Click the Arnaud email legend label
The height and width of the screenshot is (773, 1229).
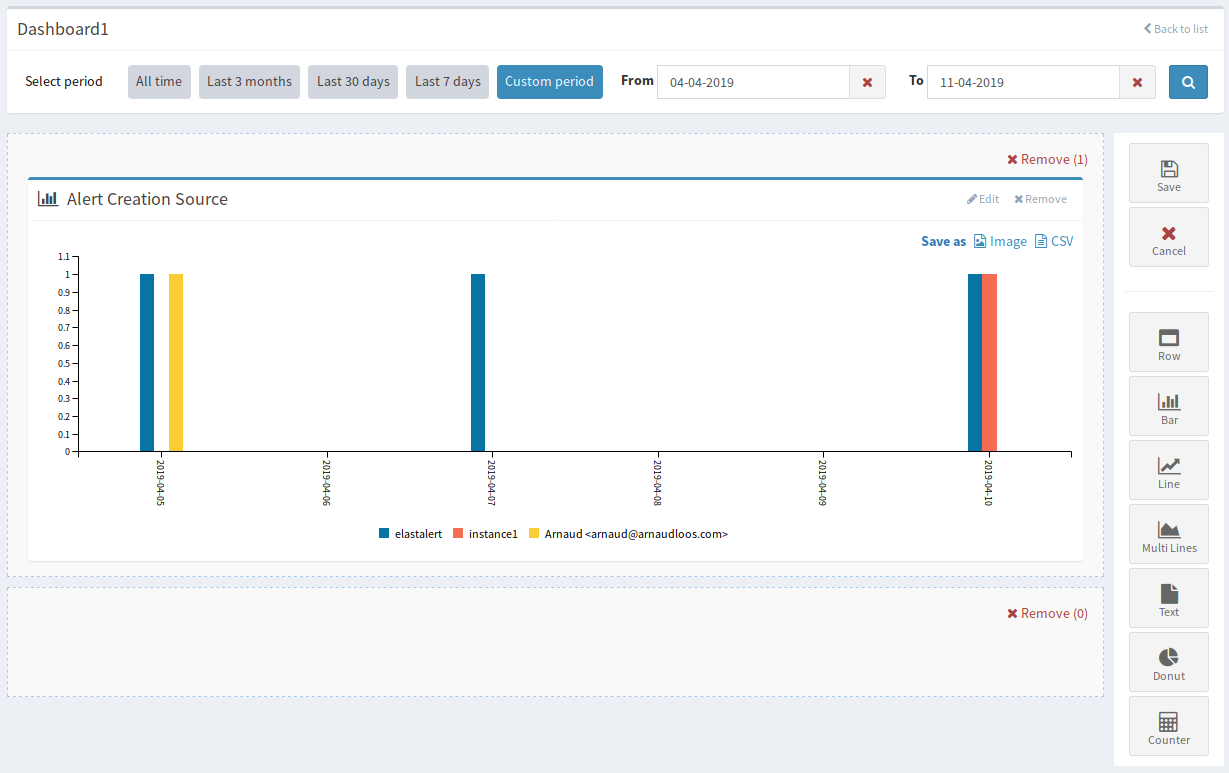tap(636, 534)
